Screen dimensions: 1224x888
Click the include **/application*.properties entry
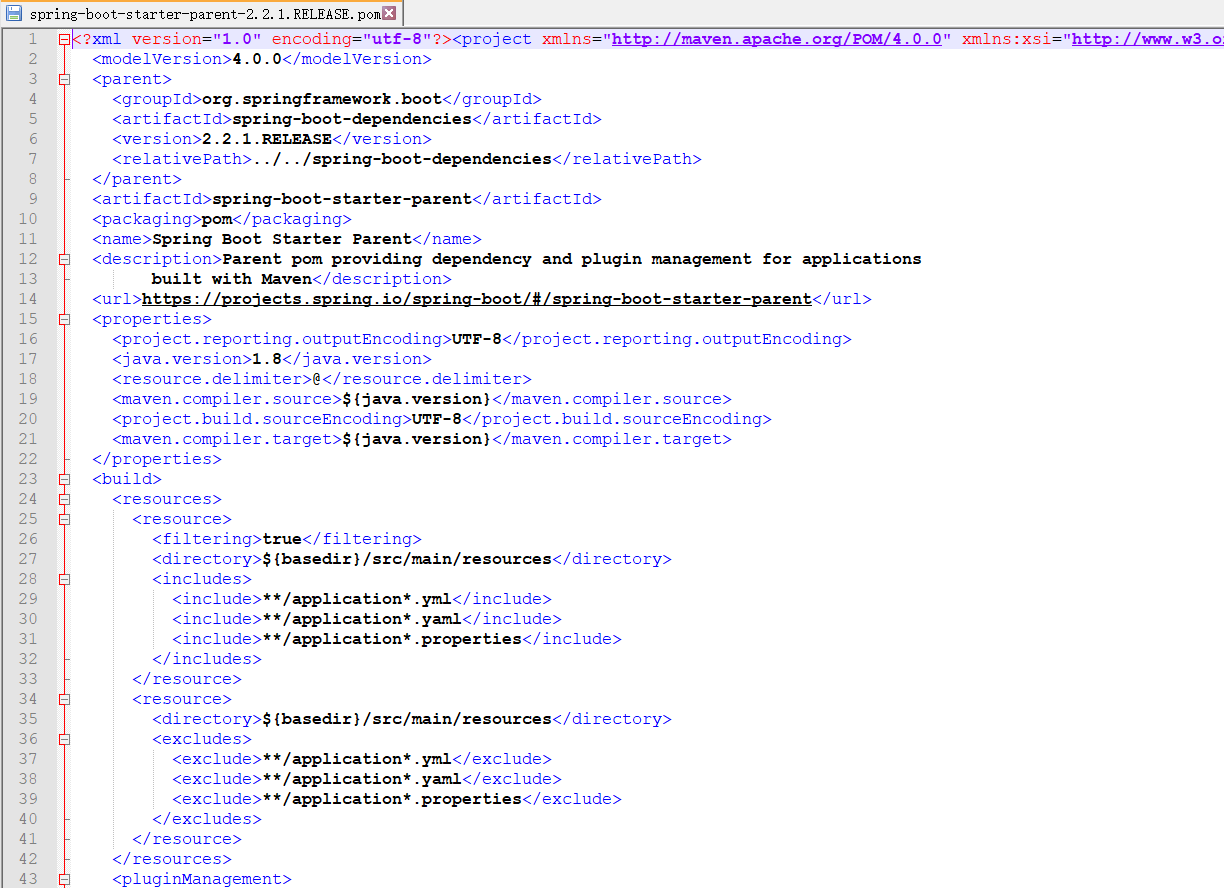point(397,639)
